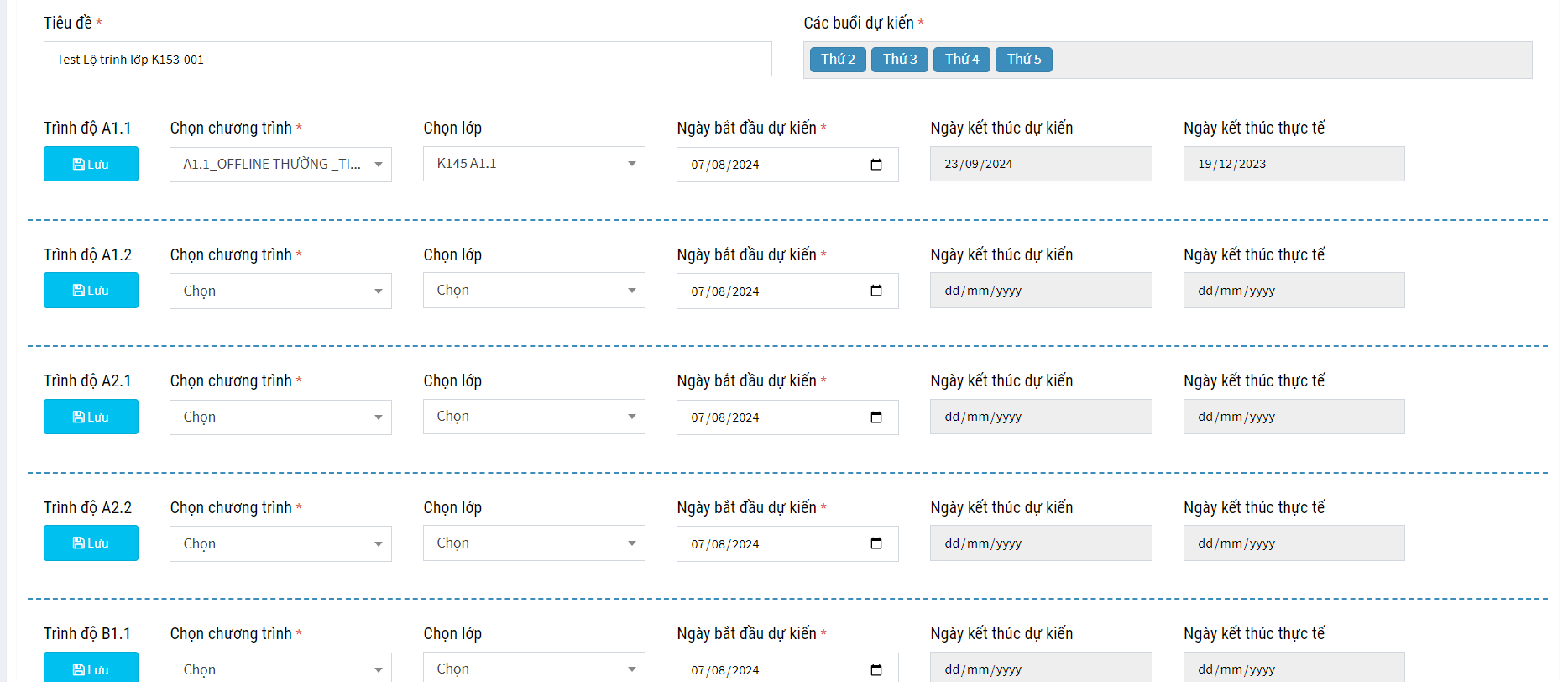The image size is (1568, 682).
Task: Expand the A1.1_OFFLINE THƯỜNG program dropdown
Action: coord(280,165)
